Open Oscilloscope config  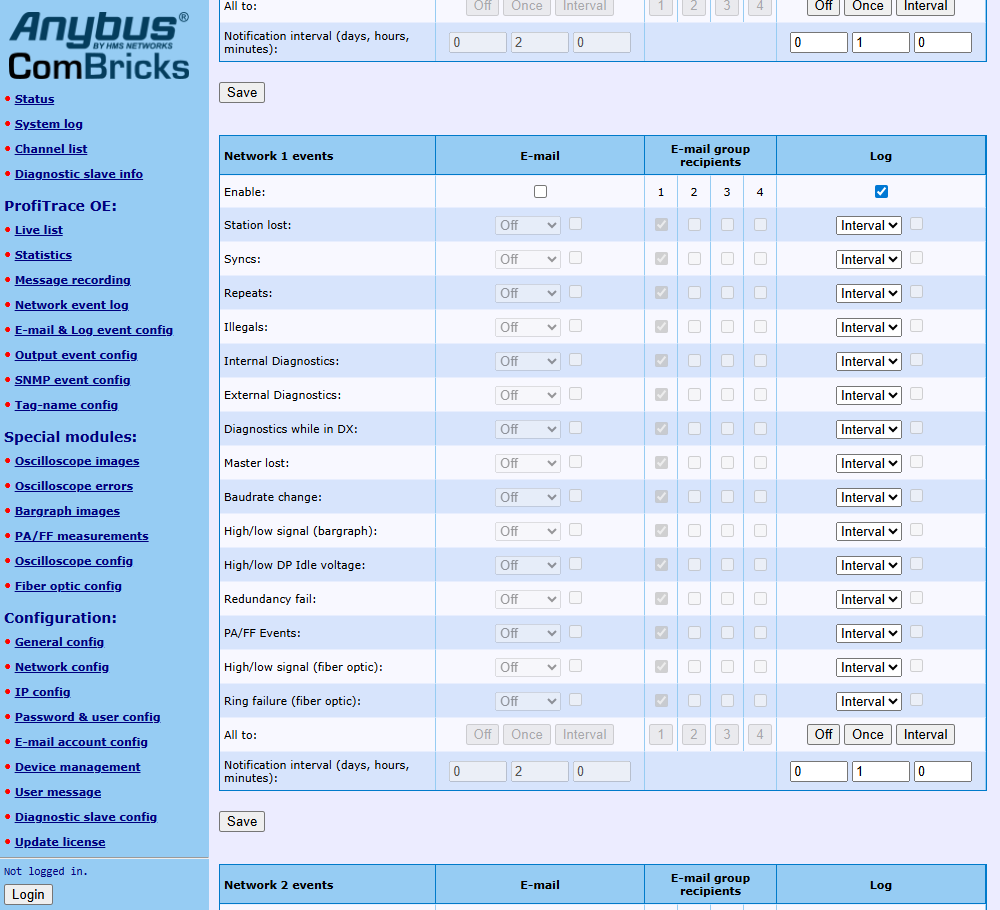pyautogui.click(x=74, y=561)
